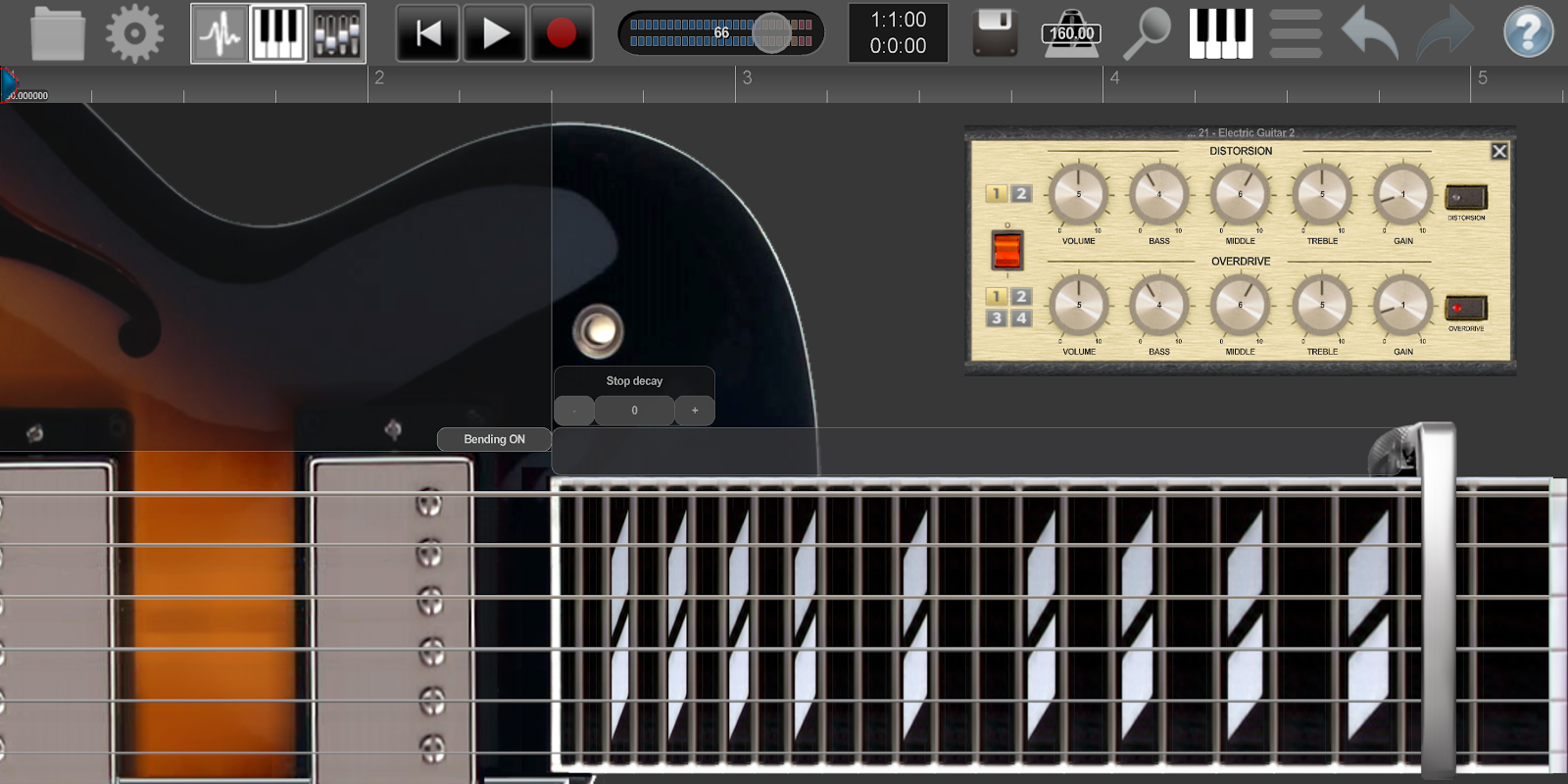Flip the orange amp power rocker switch

click(x=1007, y=250)
